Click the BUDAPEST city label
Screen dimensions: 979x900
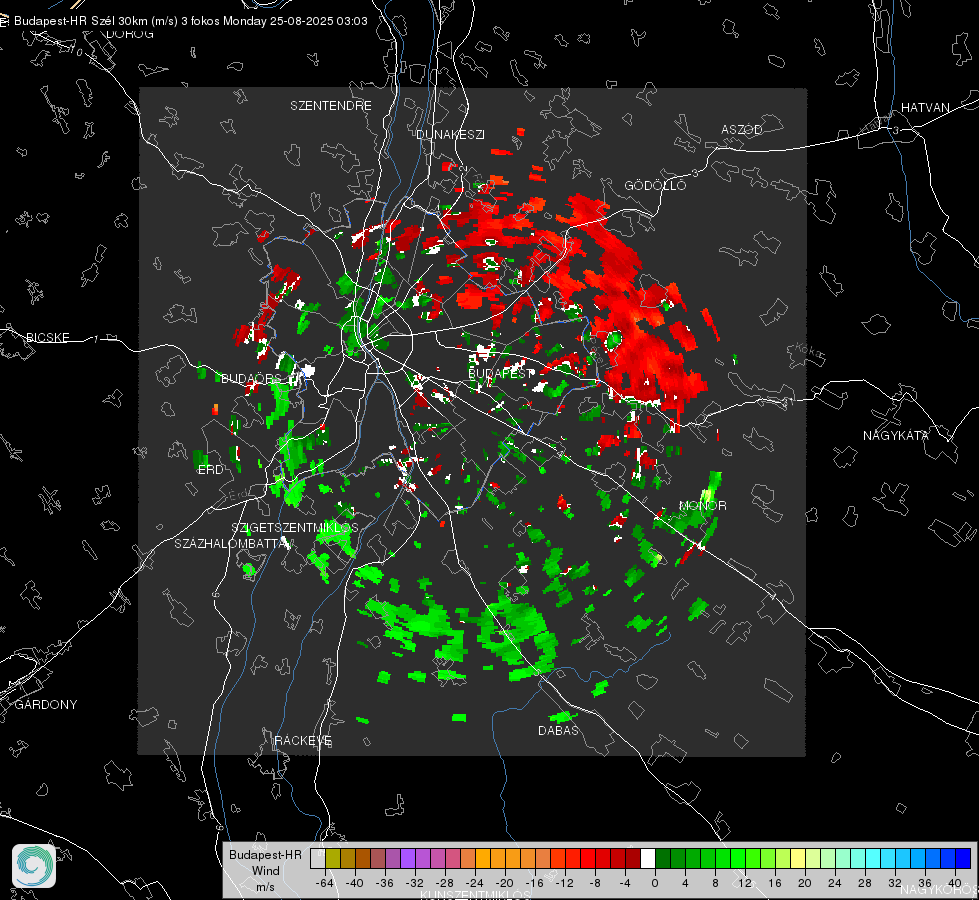pos(501,373)
